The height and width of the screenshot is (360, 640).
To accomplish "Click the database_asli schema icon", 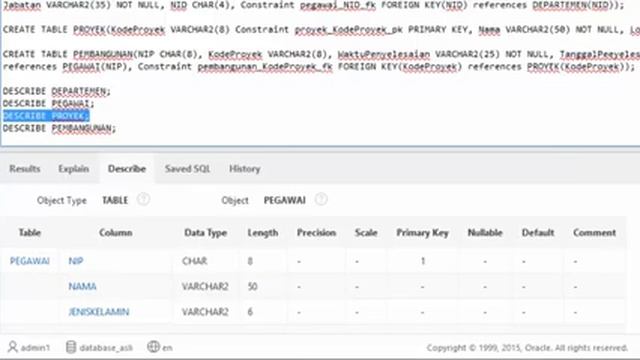I will tap(71, 347).
